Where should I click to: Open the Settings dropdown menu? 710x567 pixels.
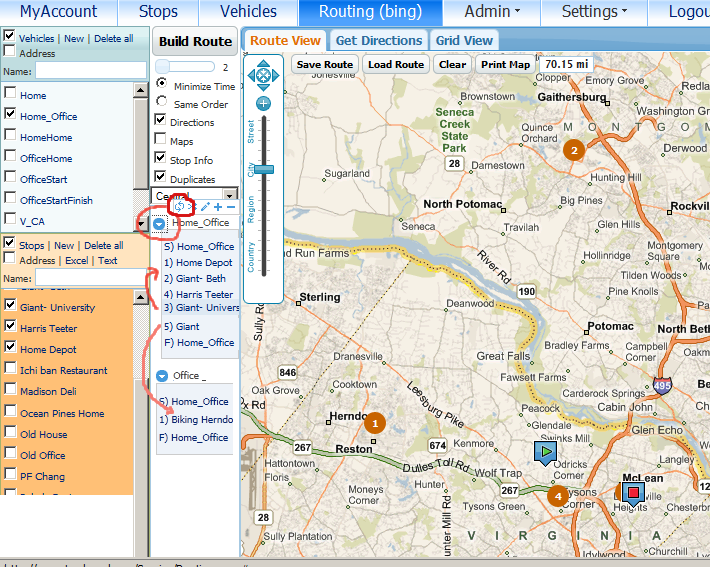(x=594, y=11)
